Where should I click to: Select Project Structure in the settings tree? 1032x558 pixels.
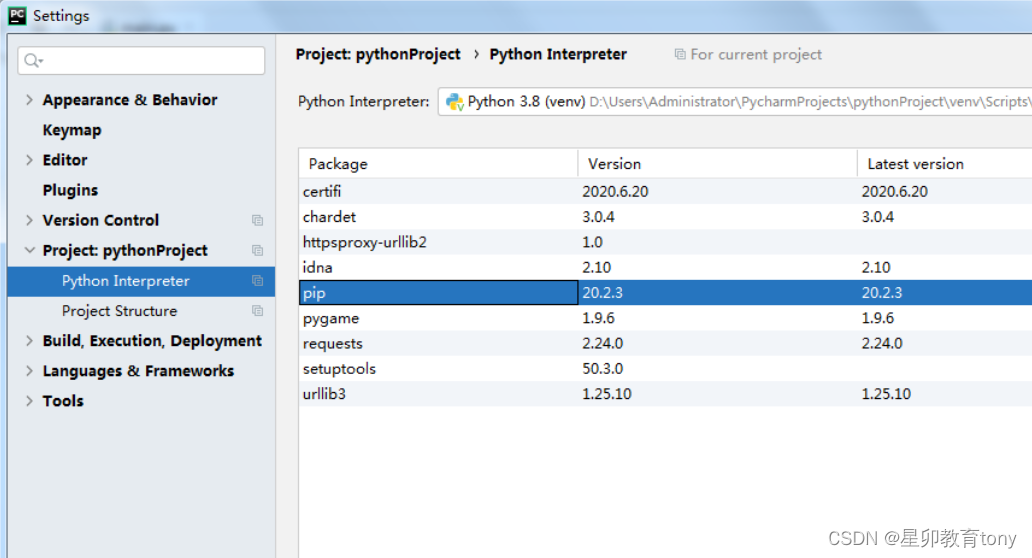(119, 311)
